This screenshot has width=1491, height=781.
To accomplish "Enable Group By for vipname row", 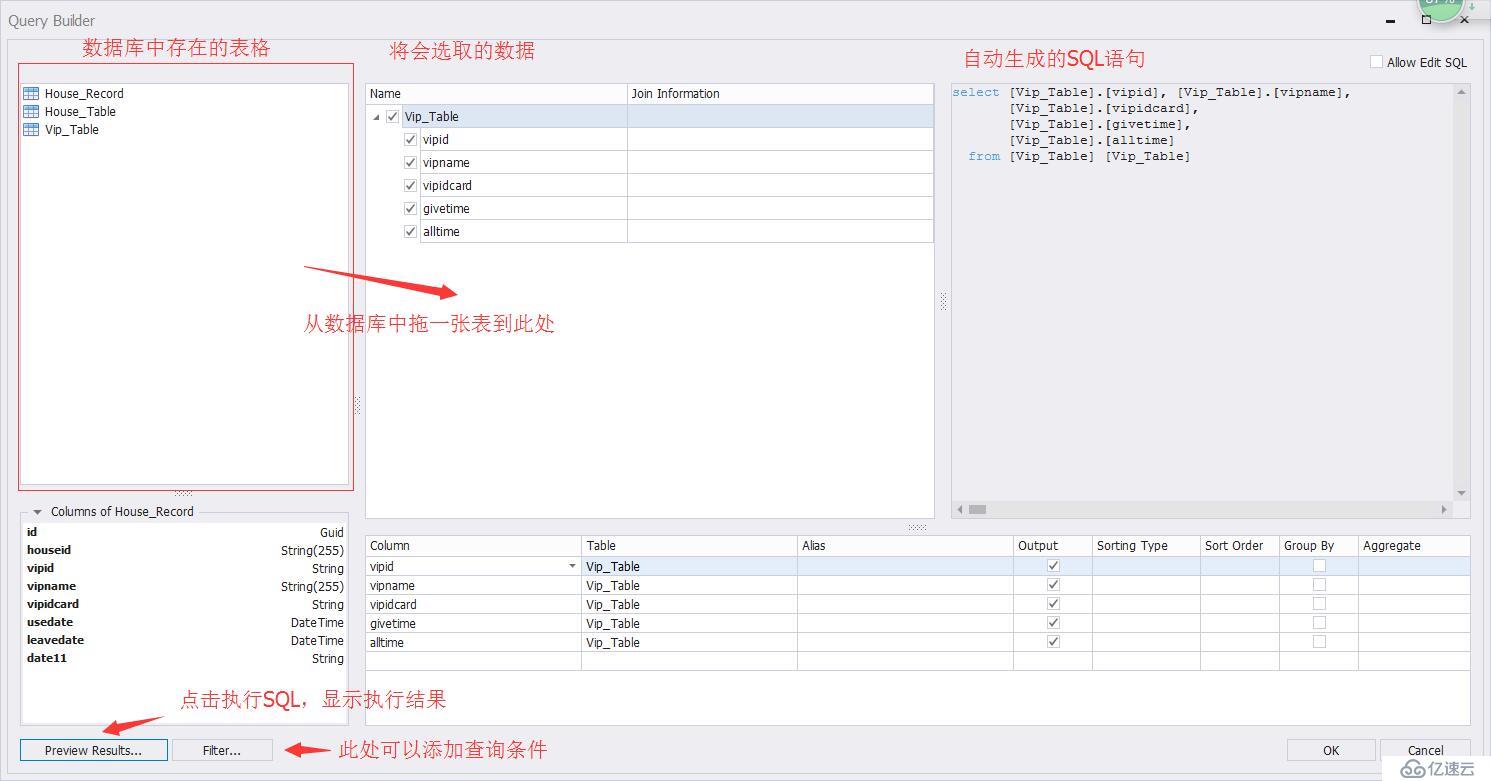I will point(1319,585).
